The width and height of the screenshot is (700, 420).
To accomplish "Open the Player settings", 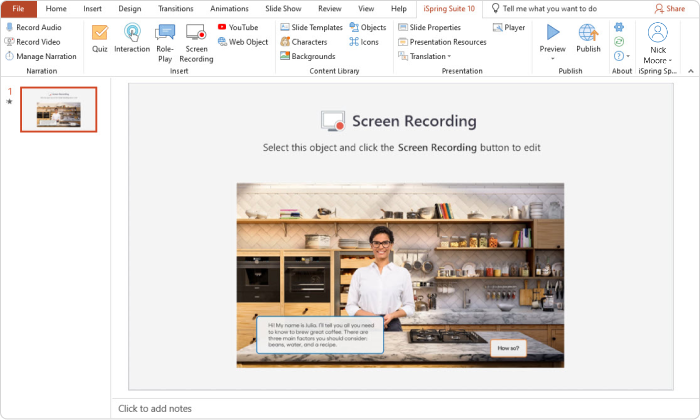I will pos(509,27).
